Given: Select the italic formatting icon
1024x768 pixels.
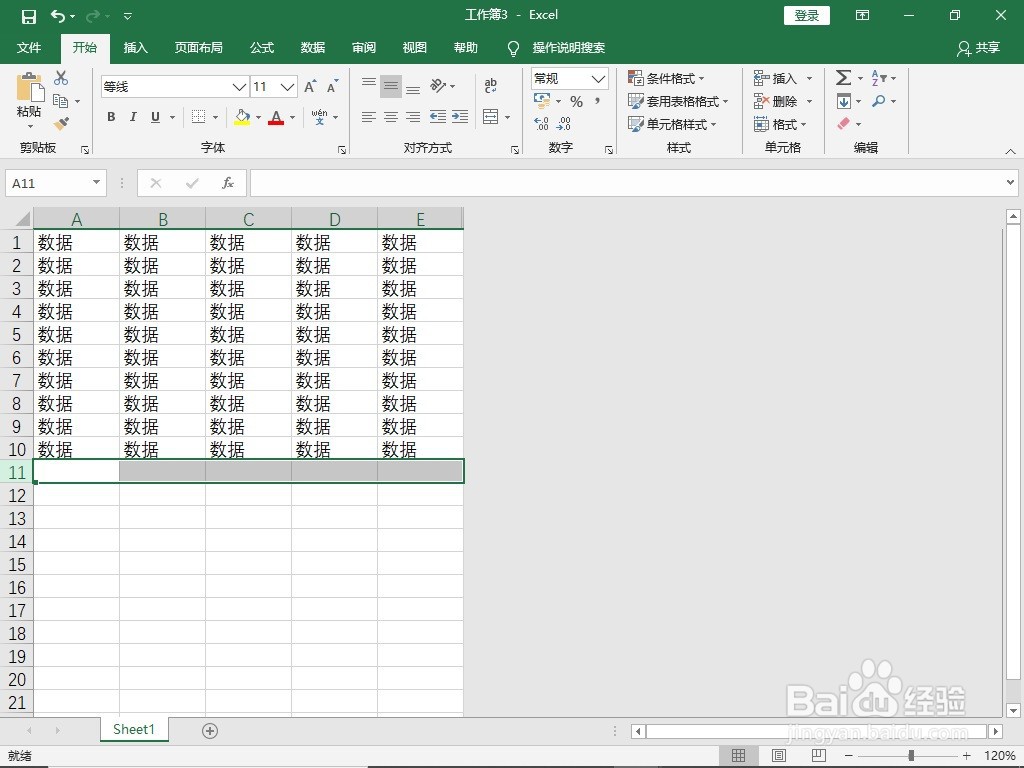Looking at the screenshot, I should pyautogui.click(x=133, y=117).
